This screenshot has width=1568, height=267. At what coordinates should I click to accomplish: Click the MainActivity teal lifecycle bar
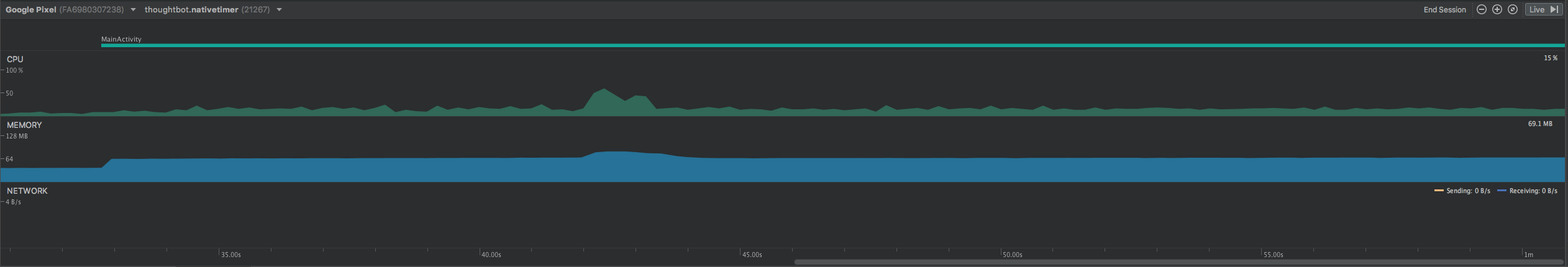(x=832, y=45)
